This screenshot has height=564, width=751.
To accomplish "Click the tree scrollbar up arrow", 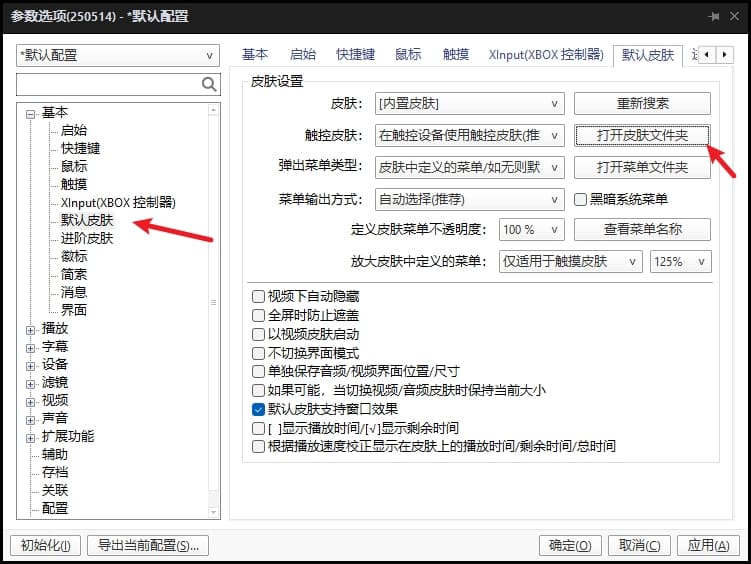I will (214, 111).
